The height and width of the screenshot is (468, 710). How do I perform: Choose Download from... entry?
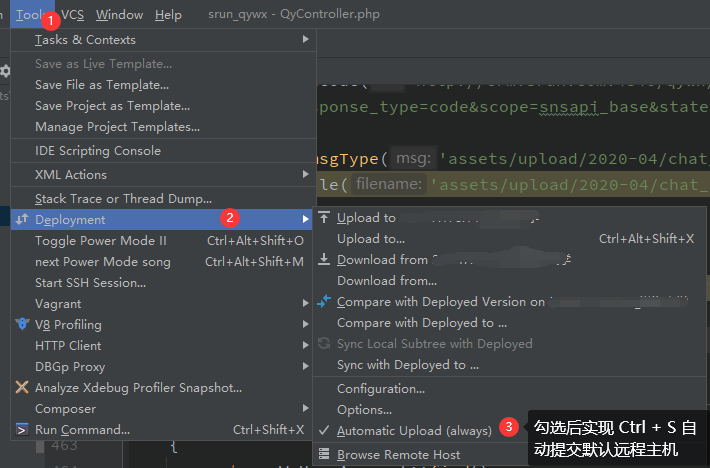point(509,281)
